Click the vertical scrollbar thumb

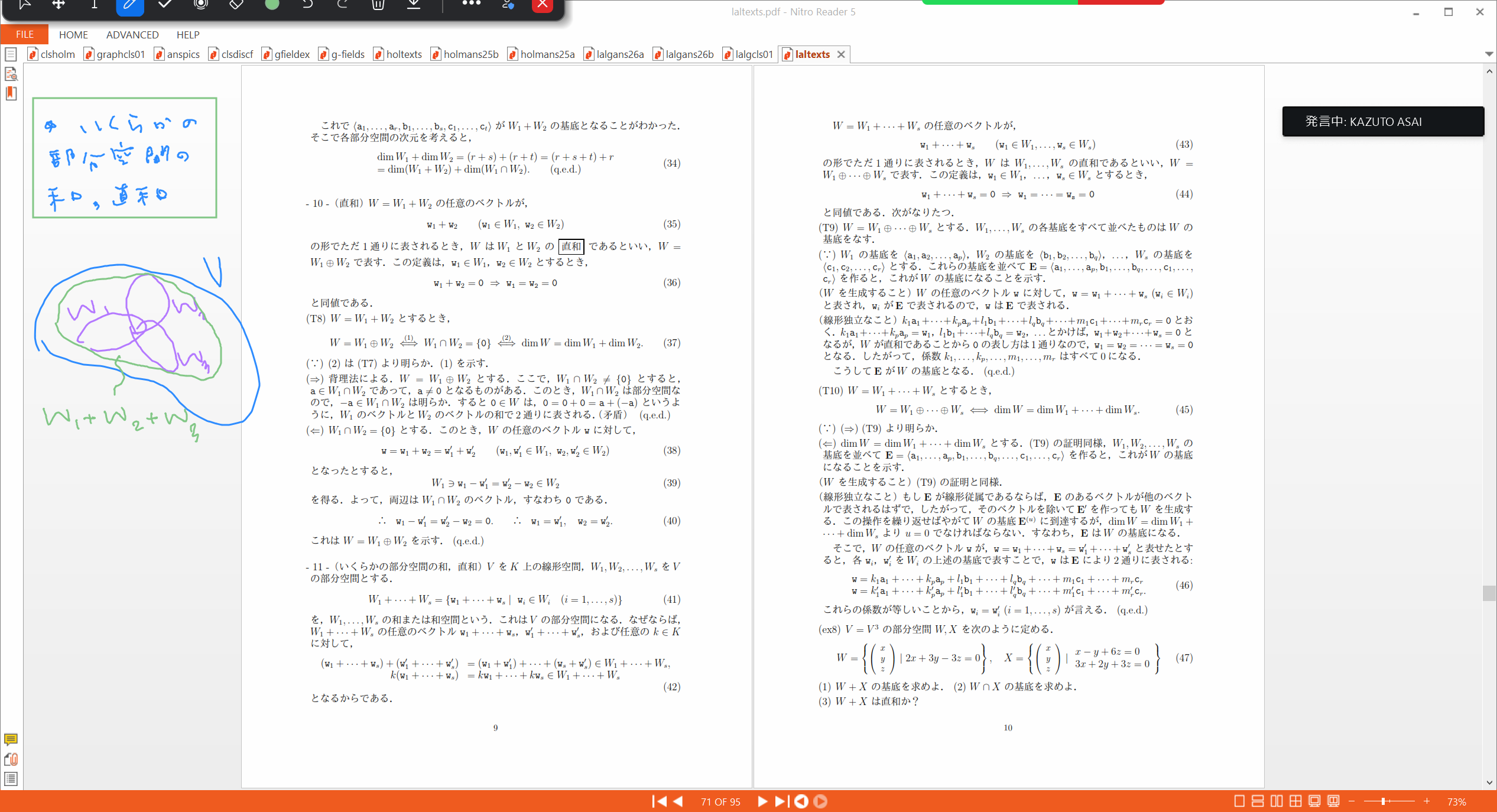1489,593
